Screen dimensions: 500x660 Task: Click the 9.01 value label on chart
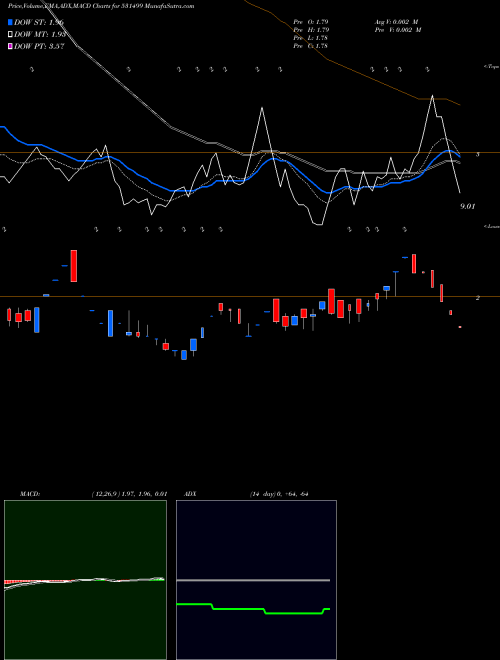click(468, 206)
